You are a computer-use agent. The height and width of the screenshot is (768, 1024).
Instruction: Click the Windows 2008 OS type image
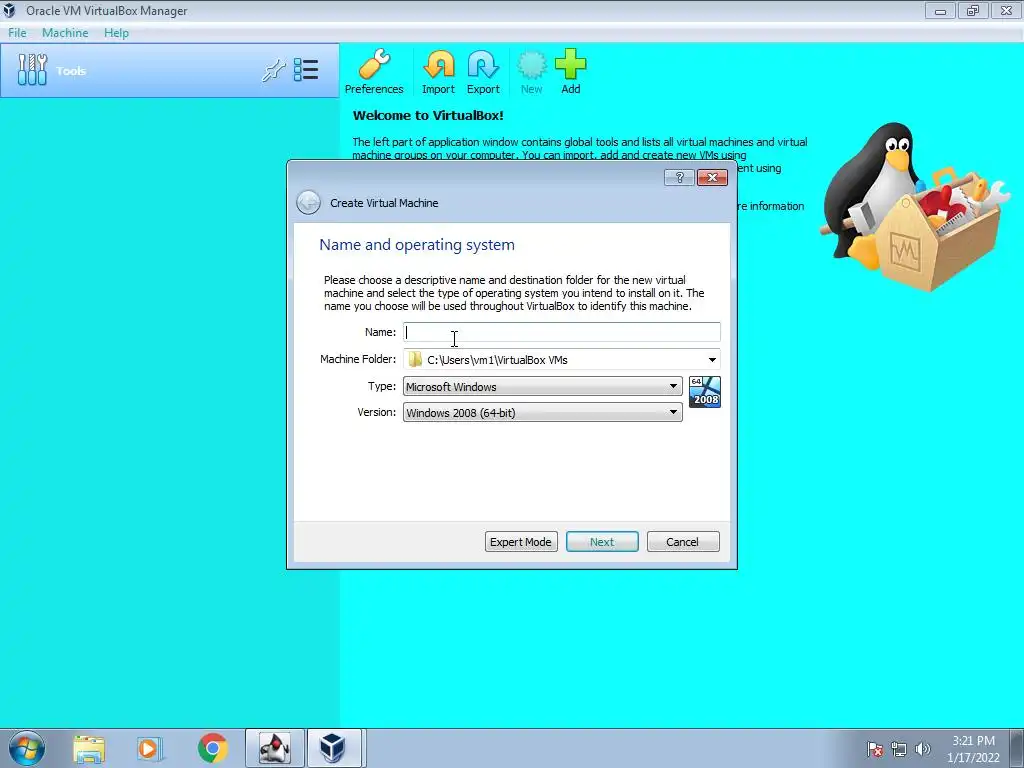[x=705, y=392]
